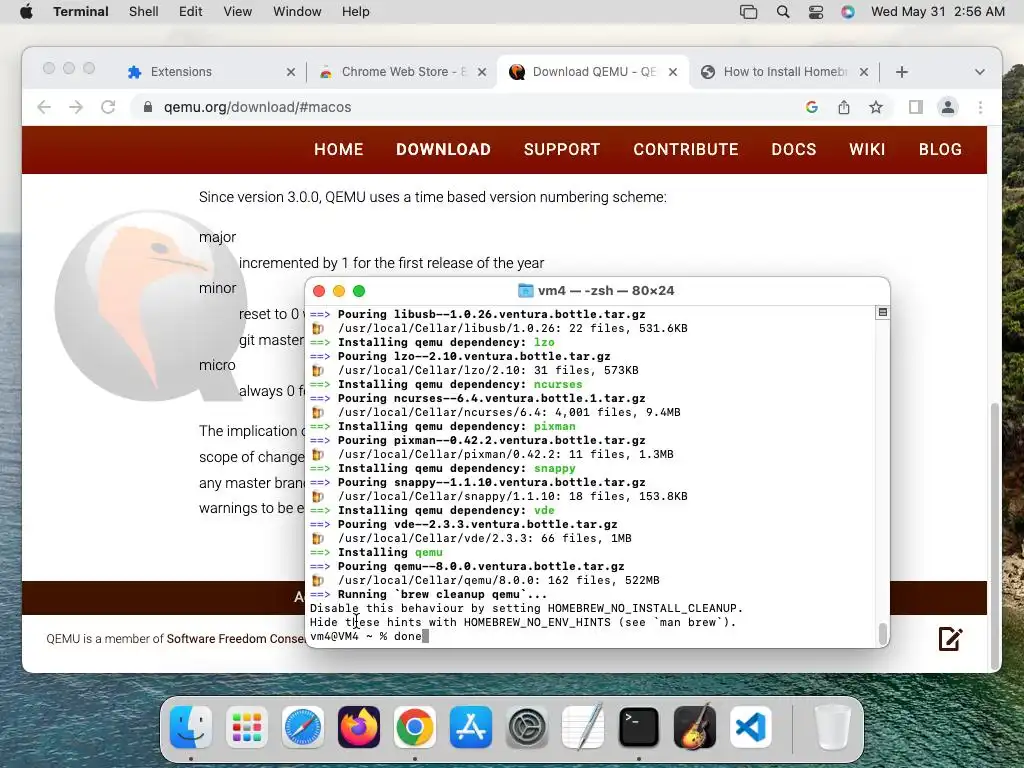Toggle the Chrome side panel
This screenshot has width=1024, height=768.
[x=916, y=107]
